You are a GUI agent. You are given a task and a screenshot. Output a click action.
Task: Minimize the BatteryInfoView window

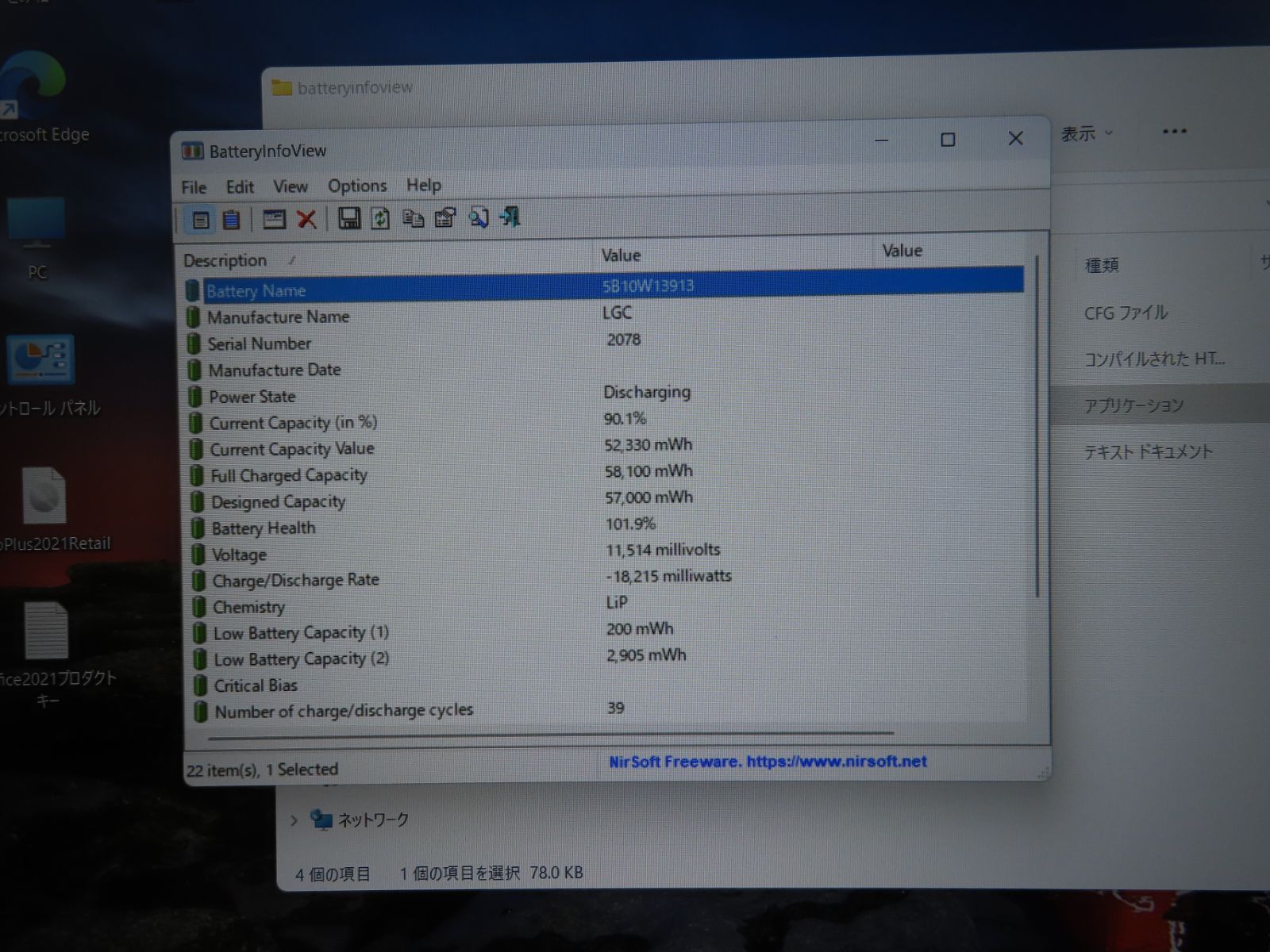click(882, 141)
